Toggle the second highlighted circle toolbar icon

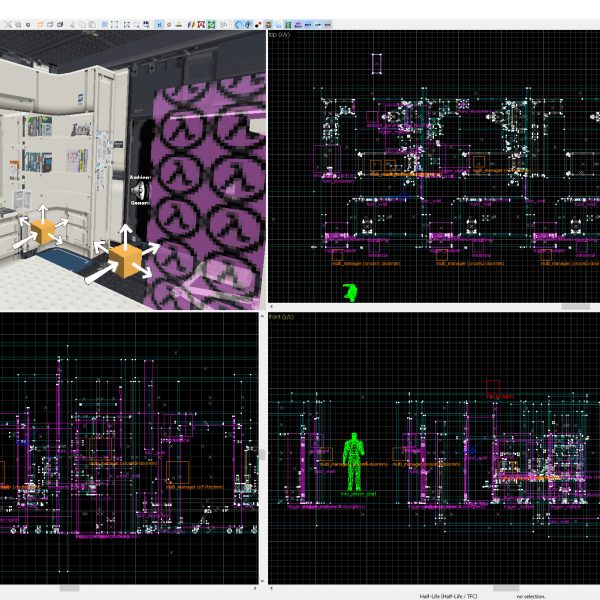tap(248, 24)
